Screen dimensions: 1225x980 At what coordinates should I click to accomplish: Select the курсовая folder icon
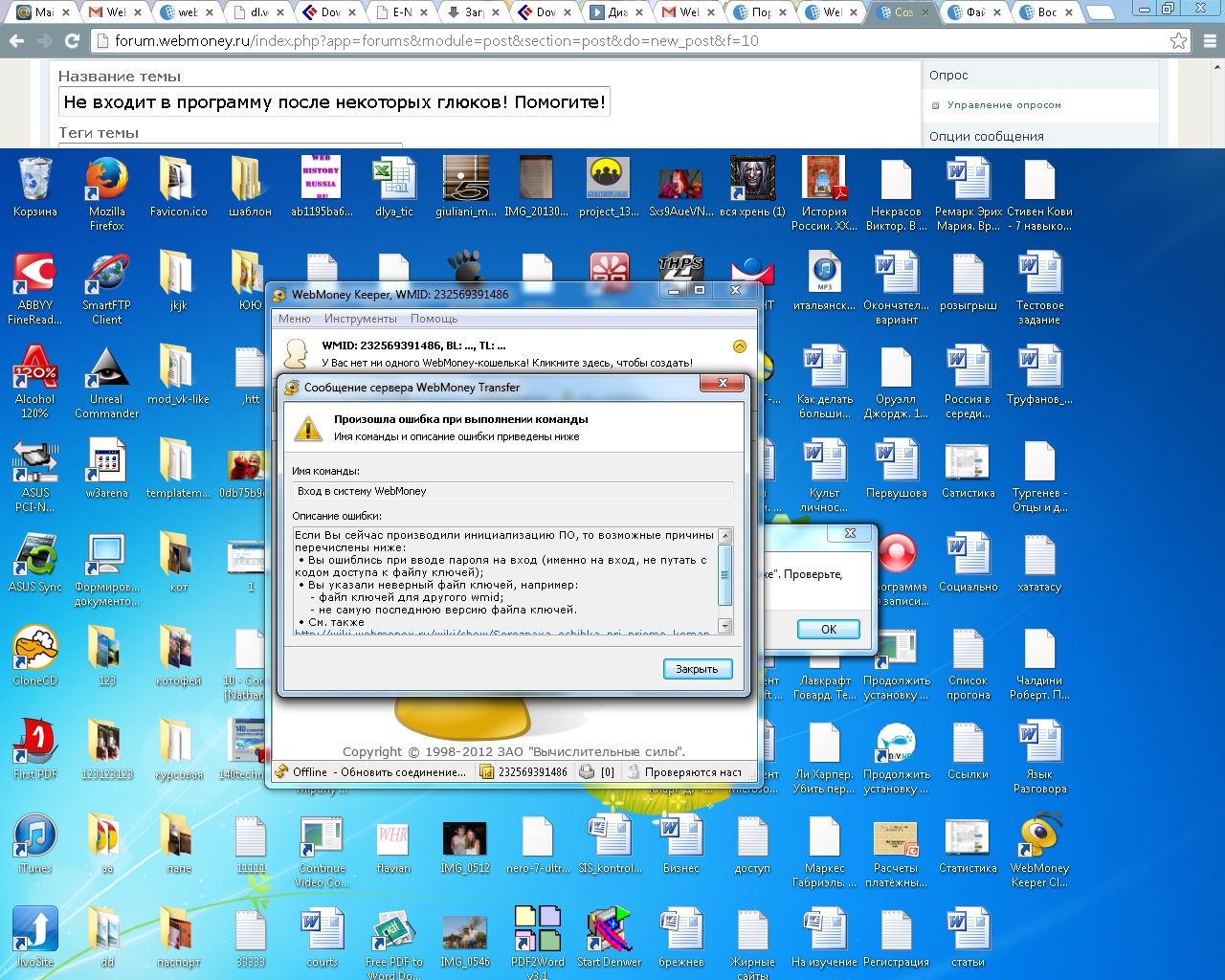coord(179,749)
